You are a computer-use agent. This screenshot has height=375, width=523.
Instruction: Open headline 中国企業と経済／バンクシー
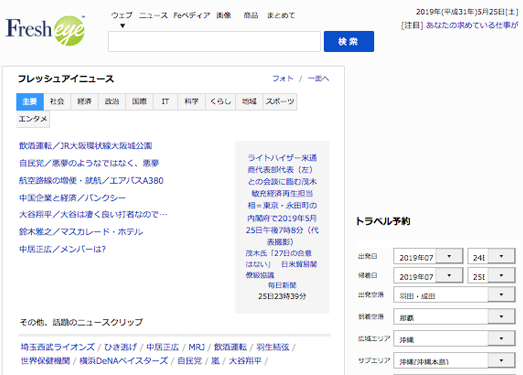(x=72, y=198)
